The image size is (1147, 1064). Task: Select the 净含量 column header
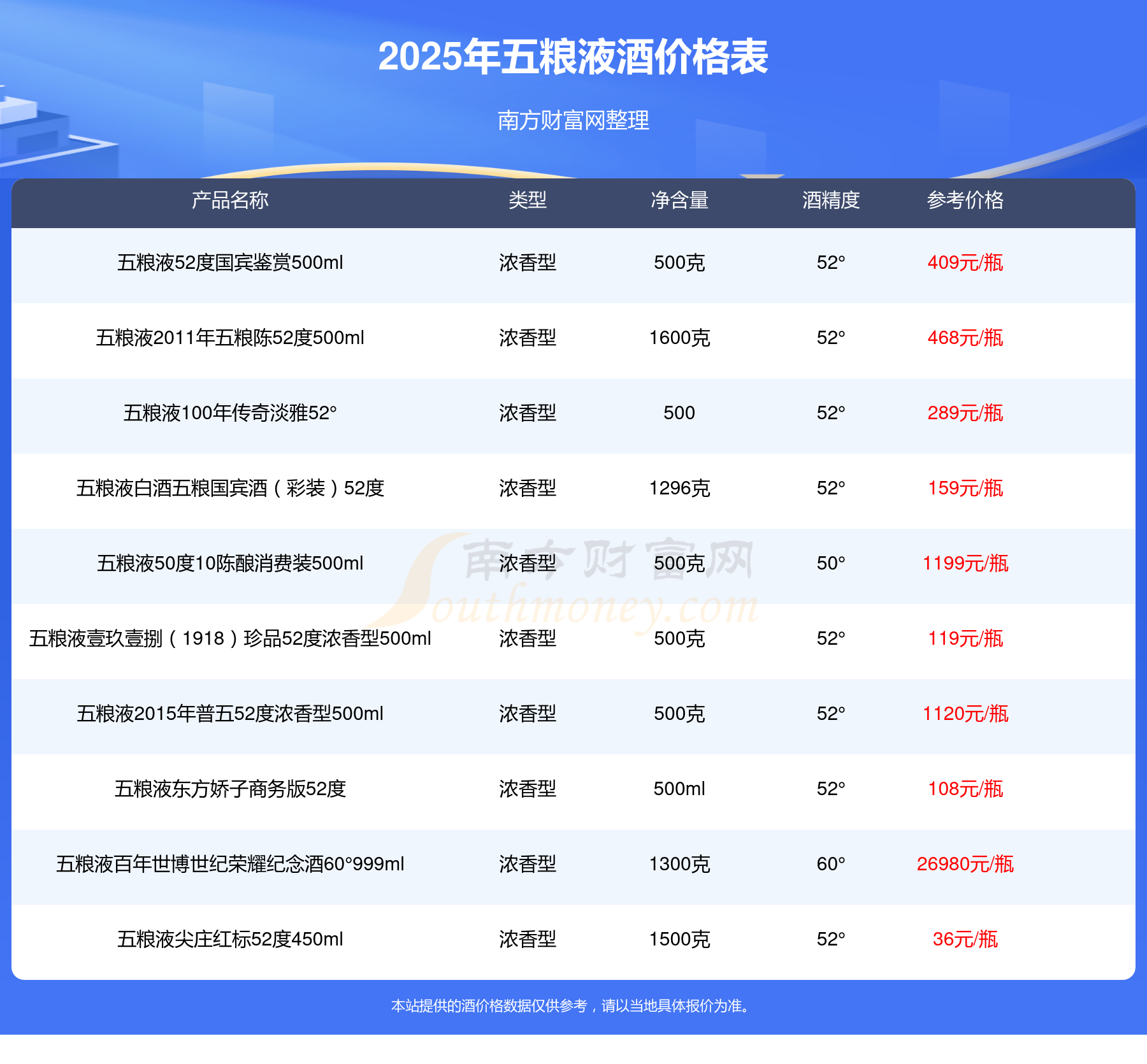[679, 200]
